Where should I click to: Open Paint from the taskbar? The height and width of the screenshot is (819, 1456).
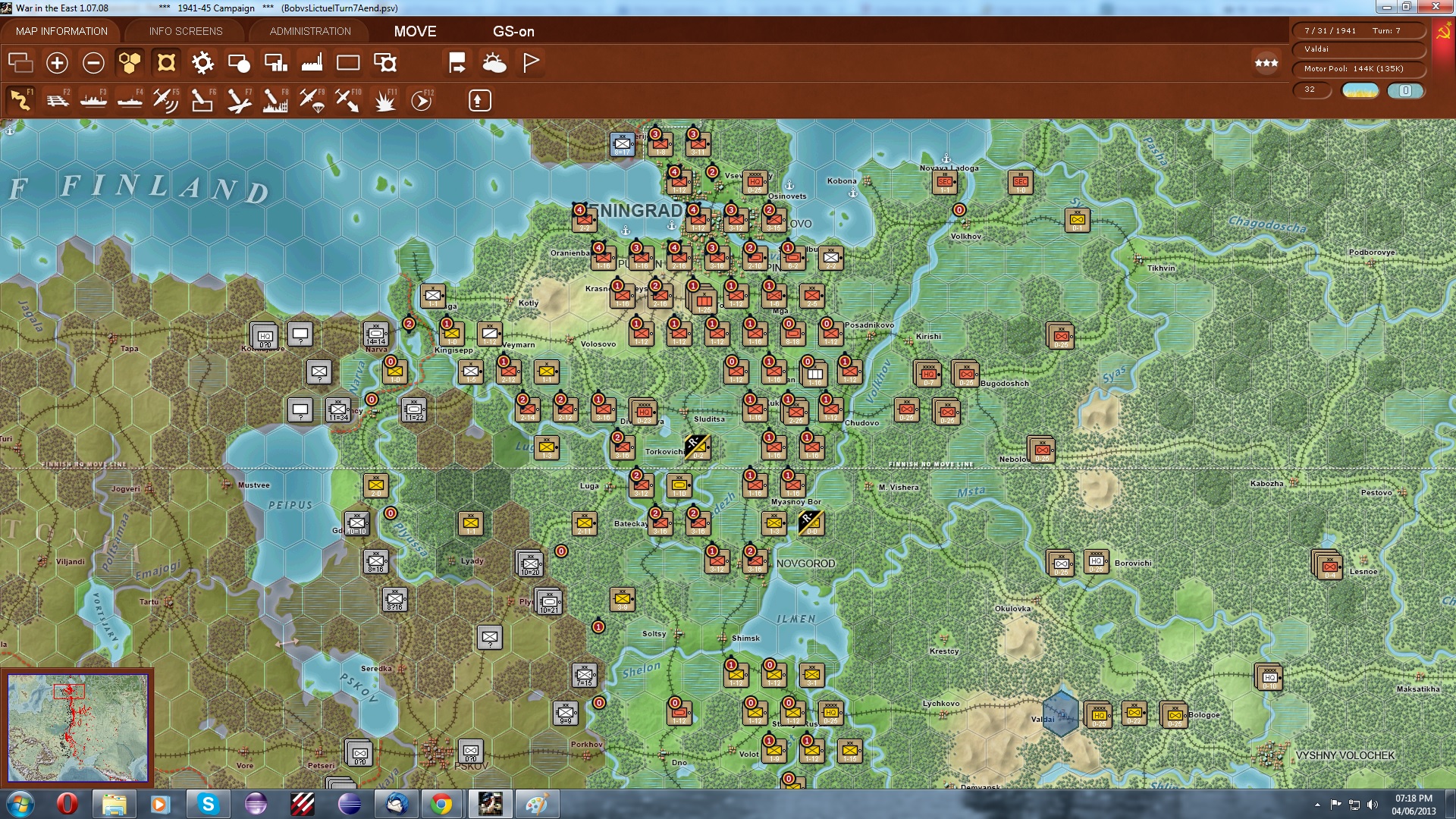click(536, 804)
